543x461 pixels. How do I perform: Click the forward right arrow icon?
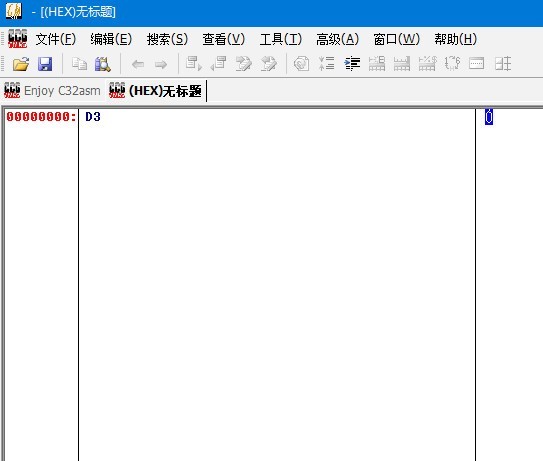click(x=161, y=64)
